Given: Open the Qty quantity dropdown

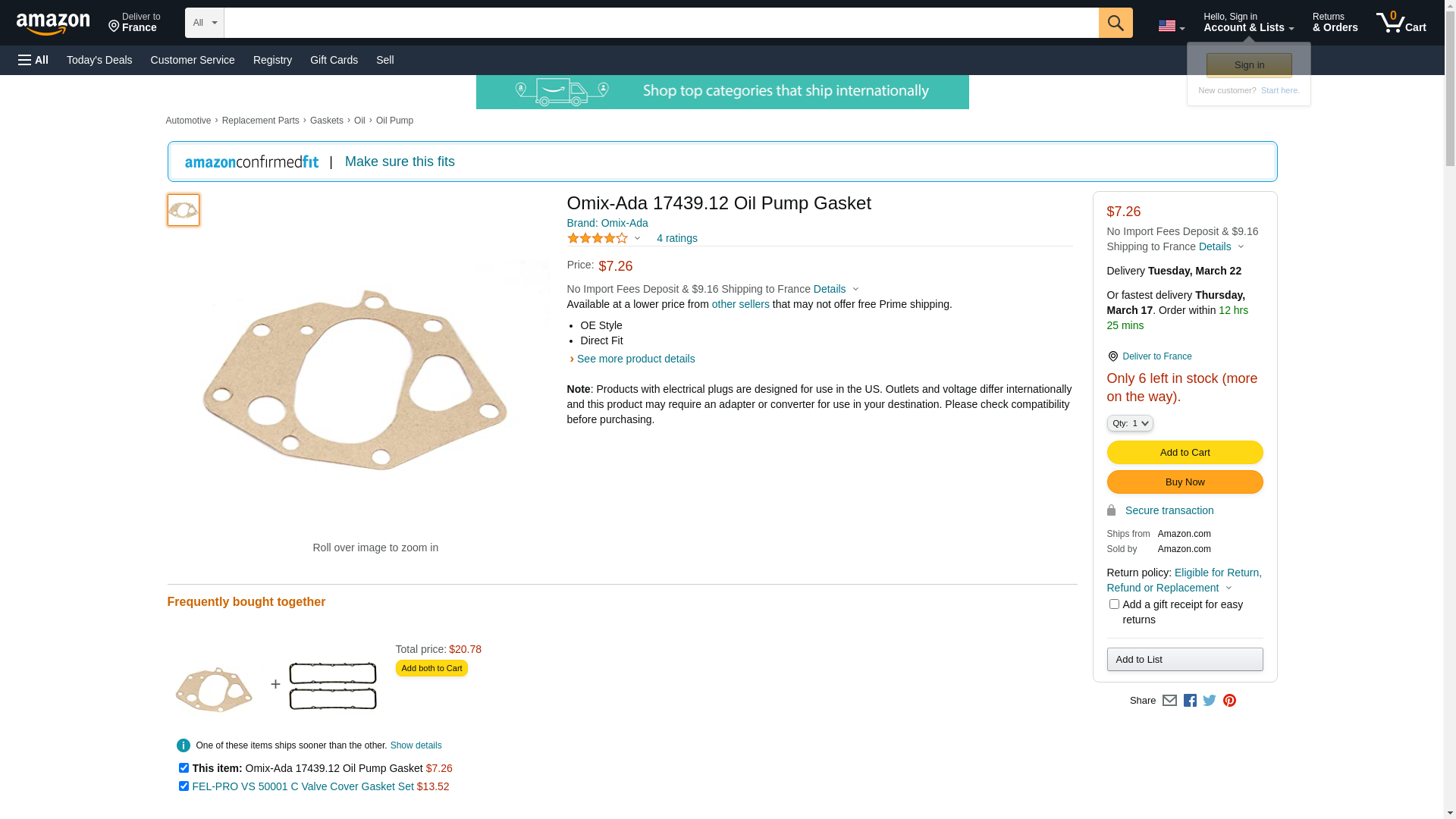Looking at the screenshot, I should click(x=1130, y=423).
